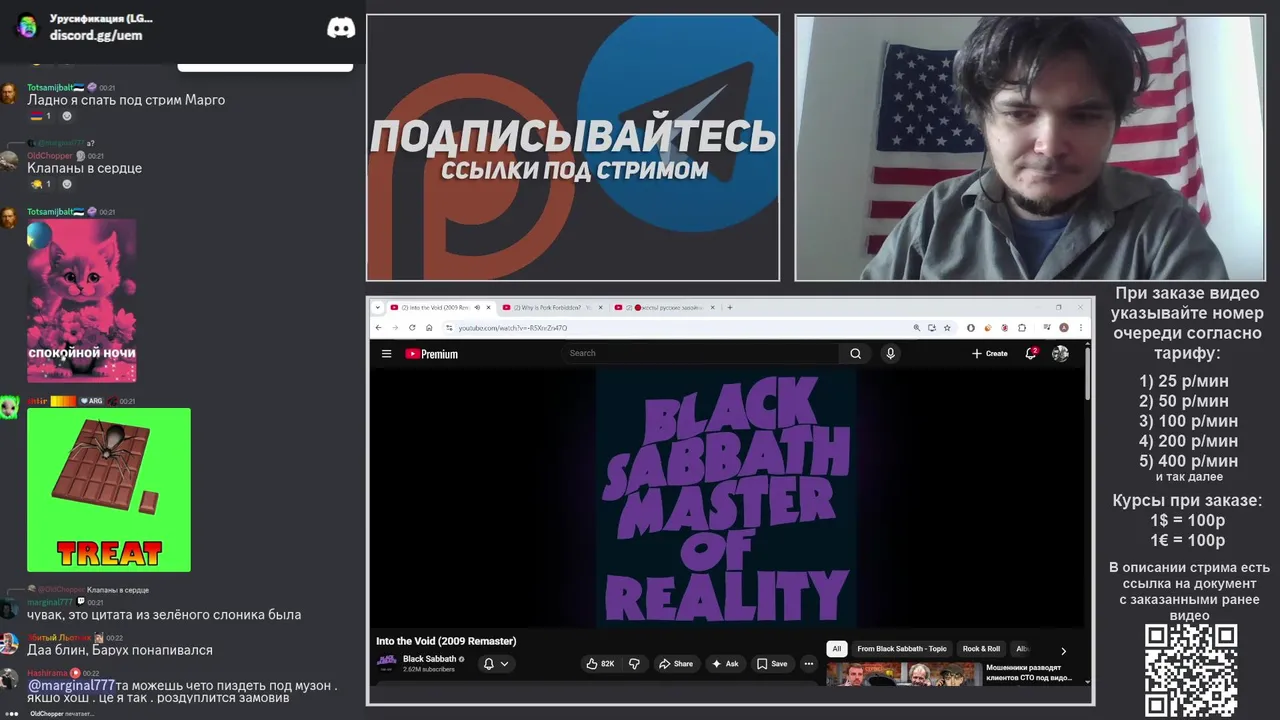Select the 'Rock & Roll' chip
The height and width of the screenshot is (720, 1280).
(981, 649)
